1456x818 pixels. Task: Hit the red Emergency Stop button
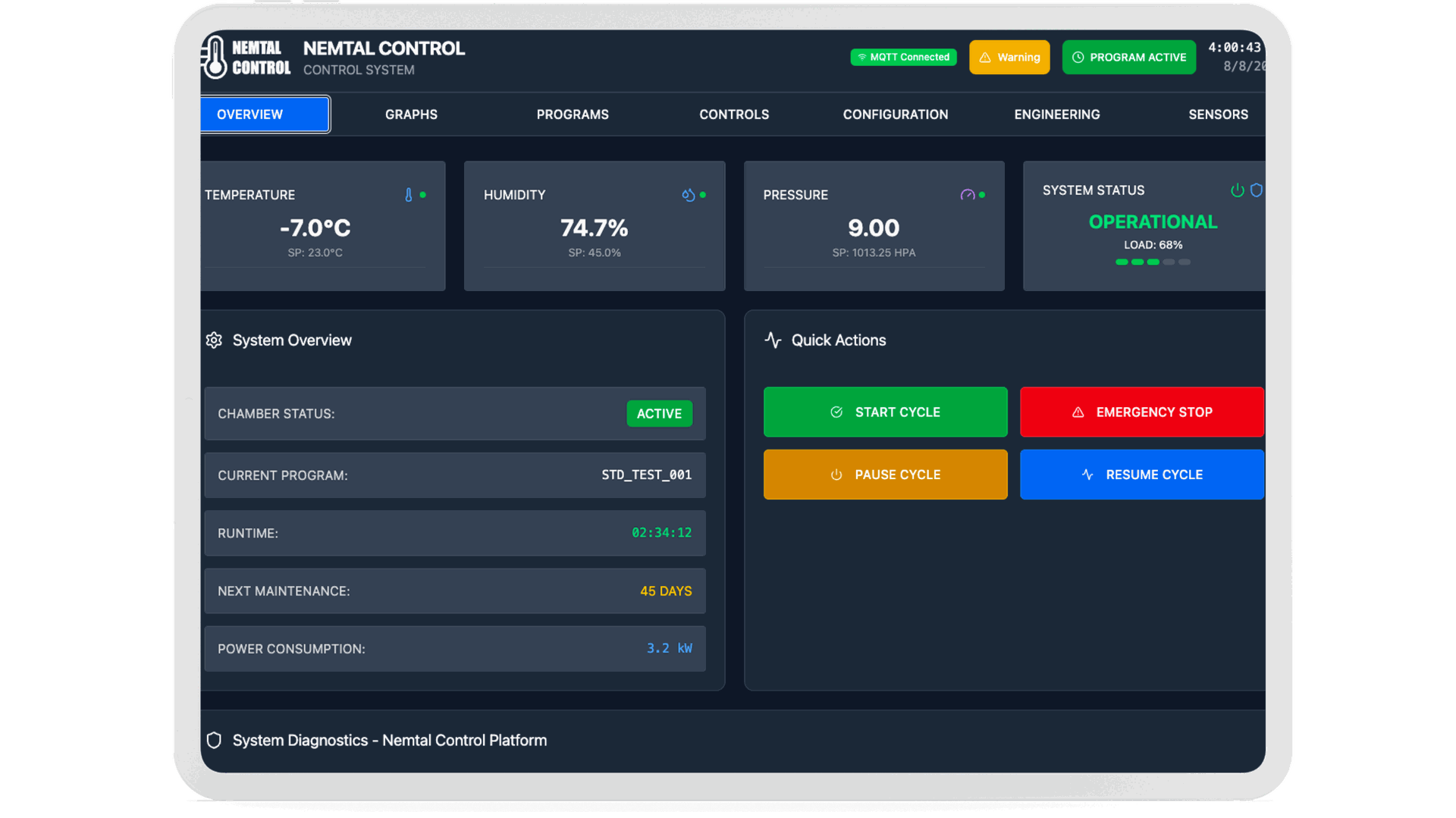pos(1141,412)
